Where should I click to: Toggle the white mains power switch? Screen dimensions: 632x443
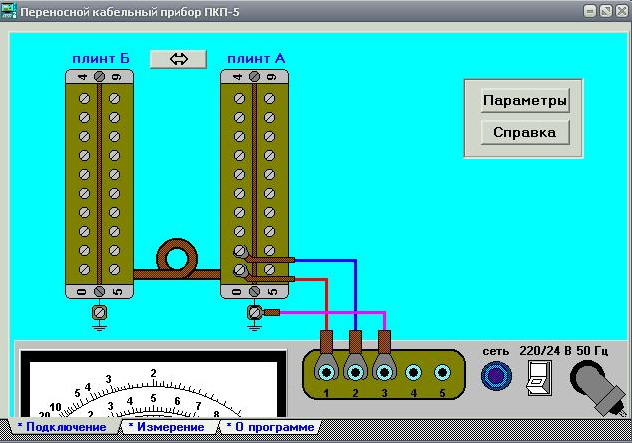pyautogui.click(x=539, y=378)
